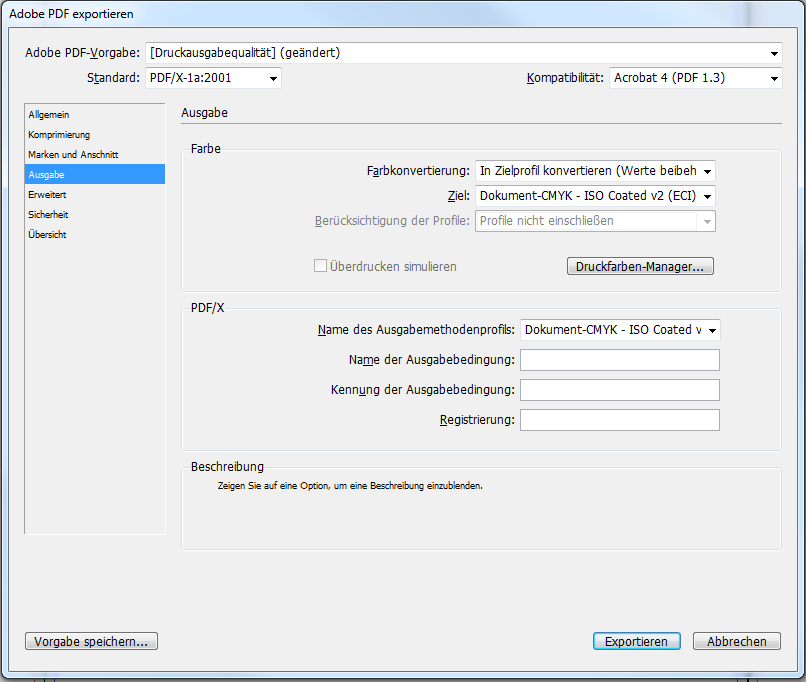
Task: Click the Druckfarben-Manager button
Action: 640,267
